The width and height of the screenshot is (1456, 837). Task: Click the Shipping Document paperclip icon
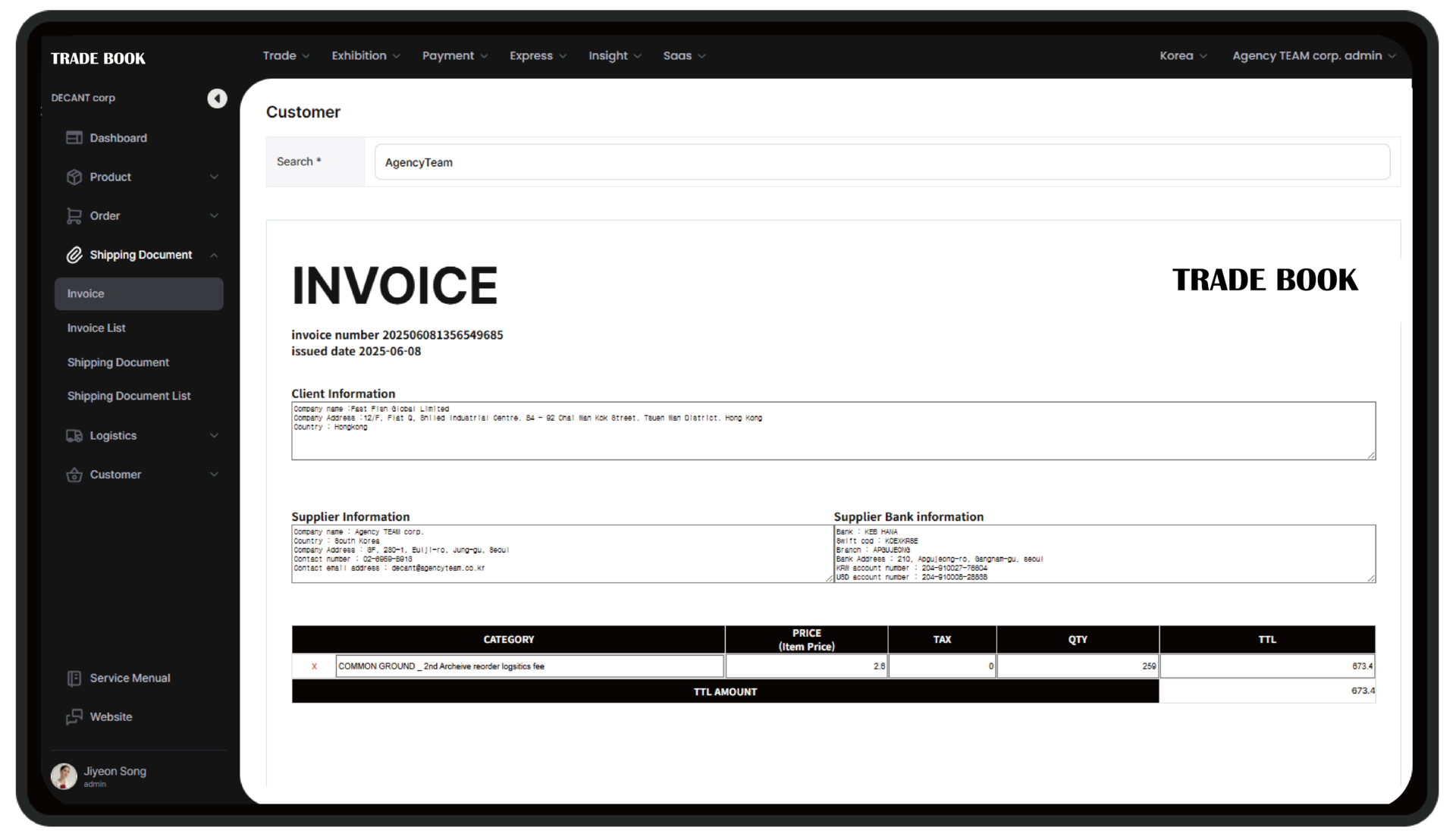tap(74, 255)
